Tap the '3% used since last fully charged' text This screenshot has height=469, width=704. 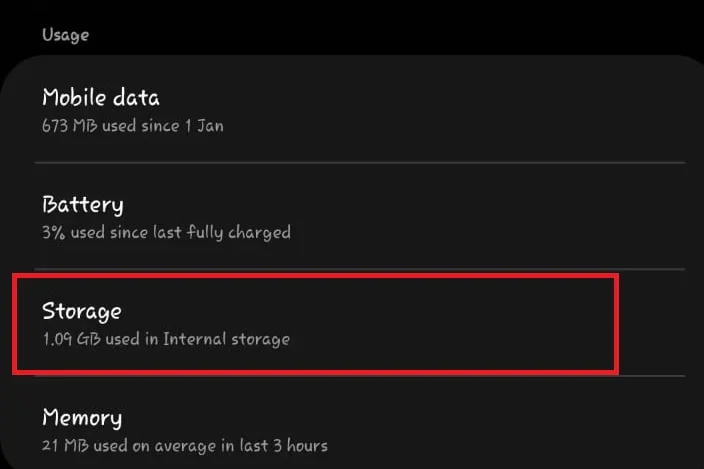click(166, 233)
